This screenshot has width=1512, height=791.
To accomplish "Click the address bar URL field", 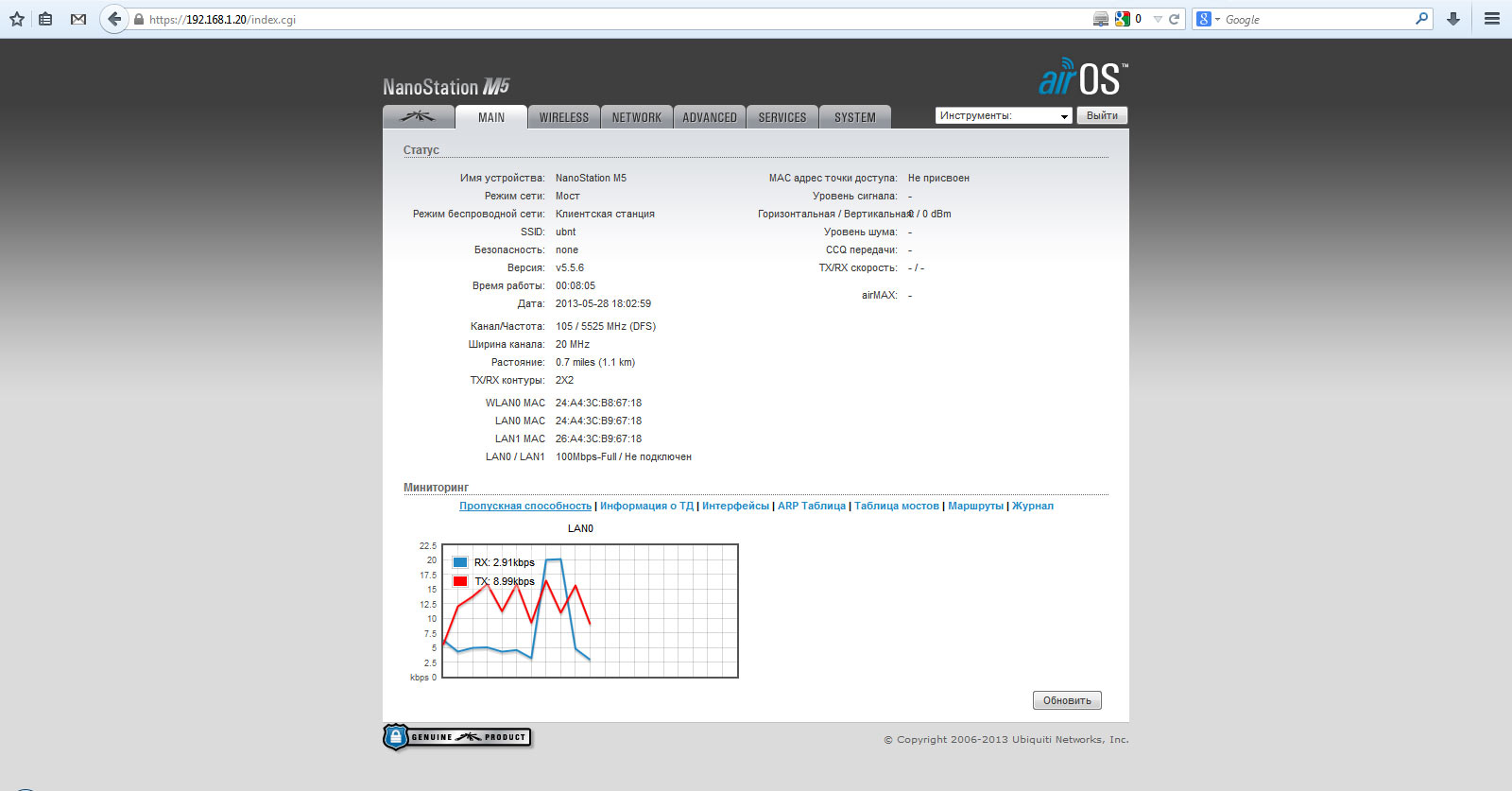I will tap(614, 19).
